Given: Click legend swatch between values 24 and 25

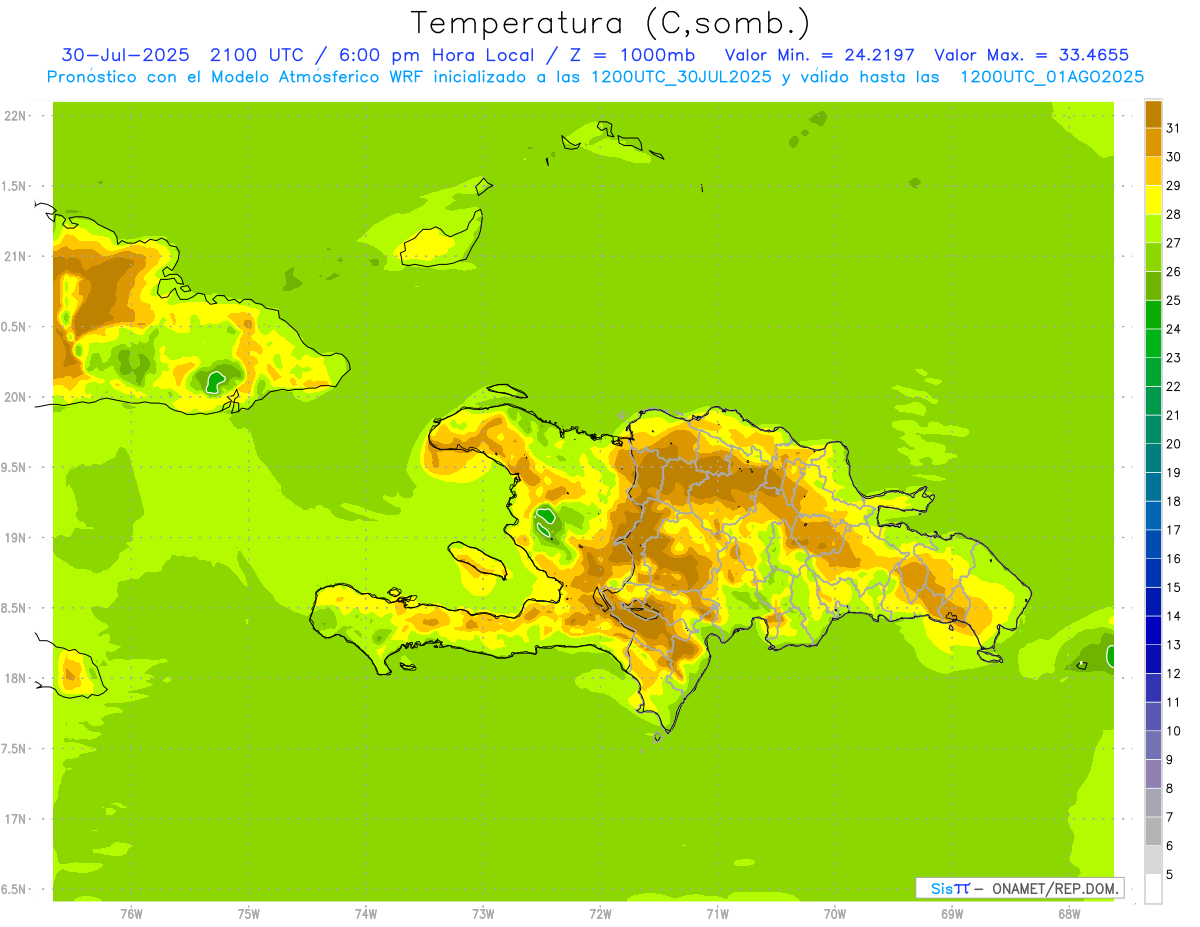Looking at the screenshot, I should point(1153,314).
